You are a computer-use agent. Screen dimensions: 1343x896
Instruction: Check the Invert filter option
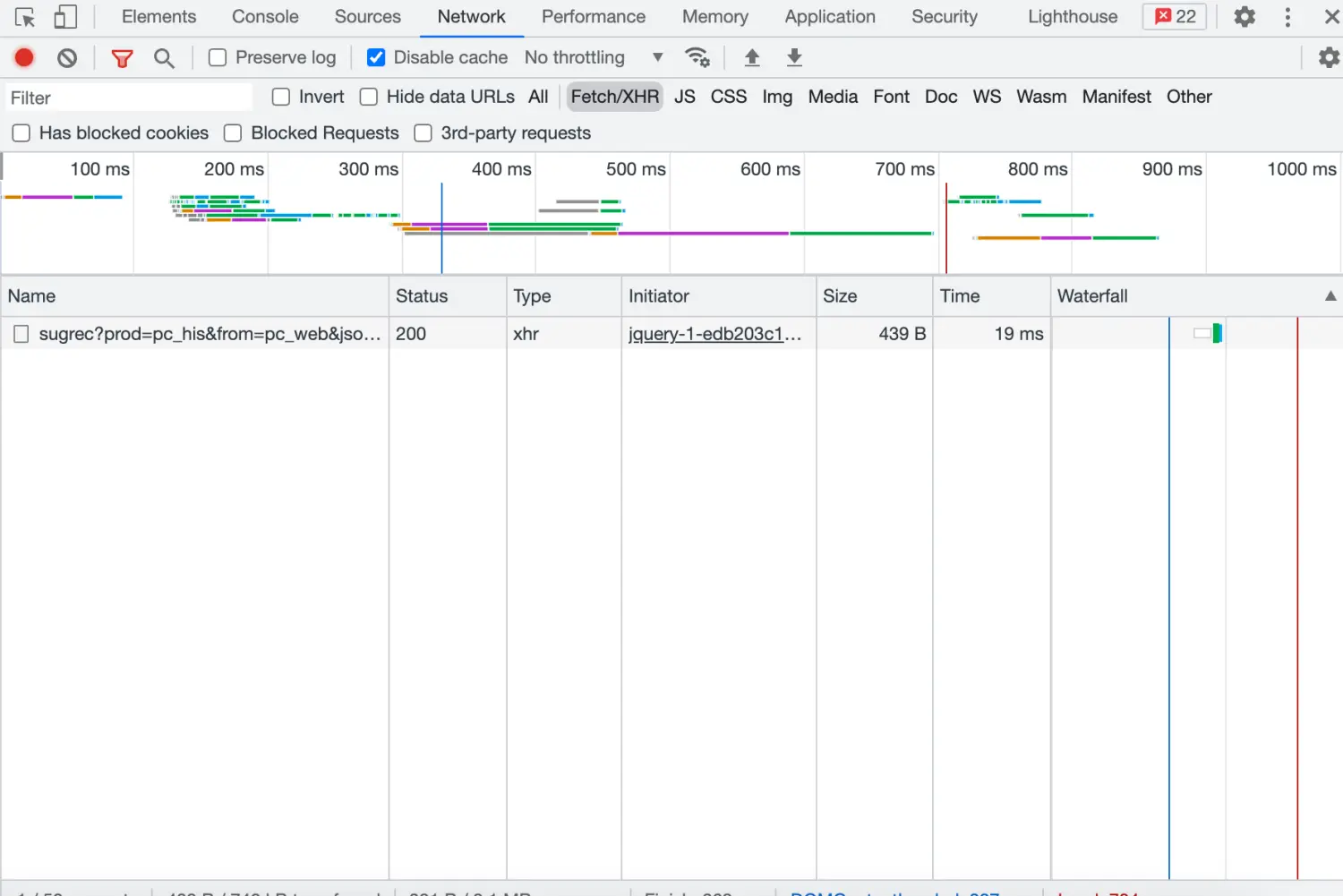coord(281,97)
